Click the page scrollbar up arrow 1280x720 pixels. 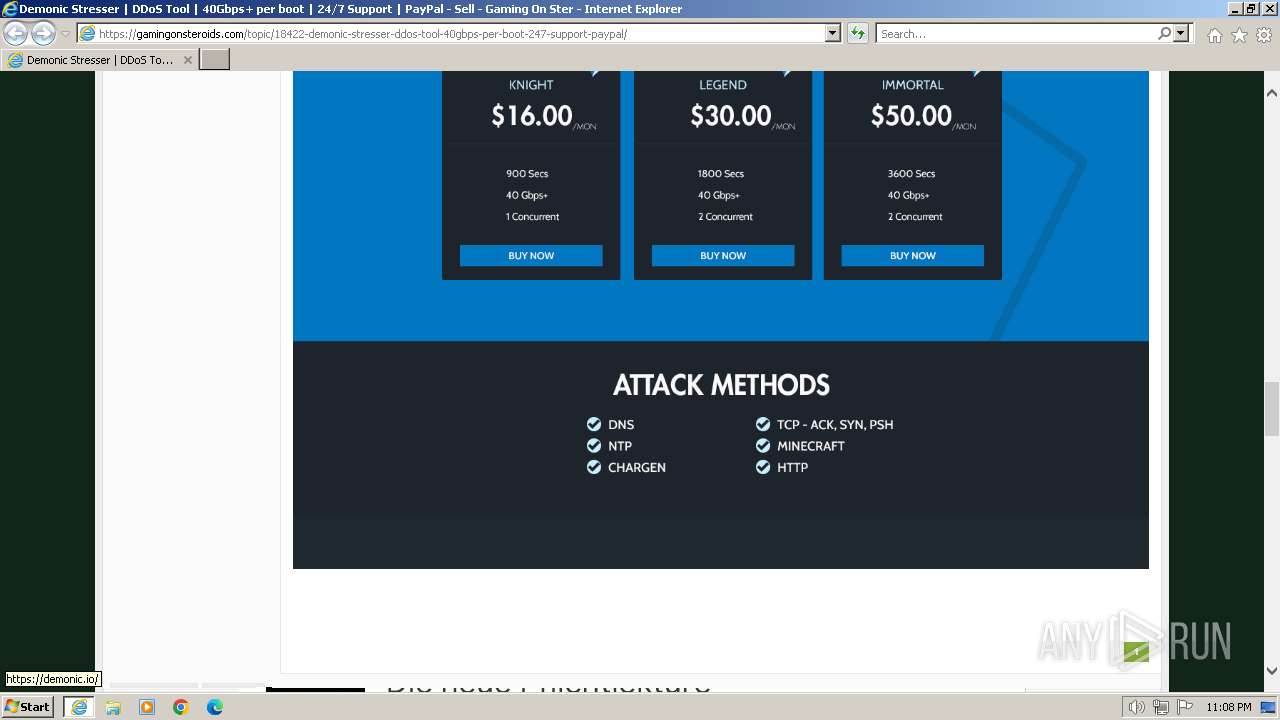point(1272,93)
